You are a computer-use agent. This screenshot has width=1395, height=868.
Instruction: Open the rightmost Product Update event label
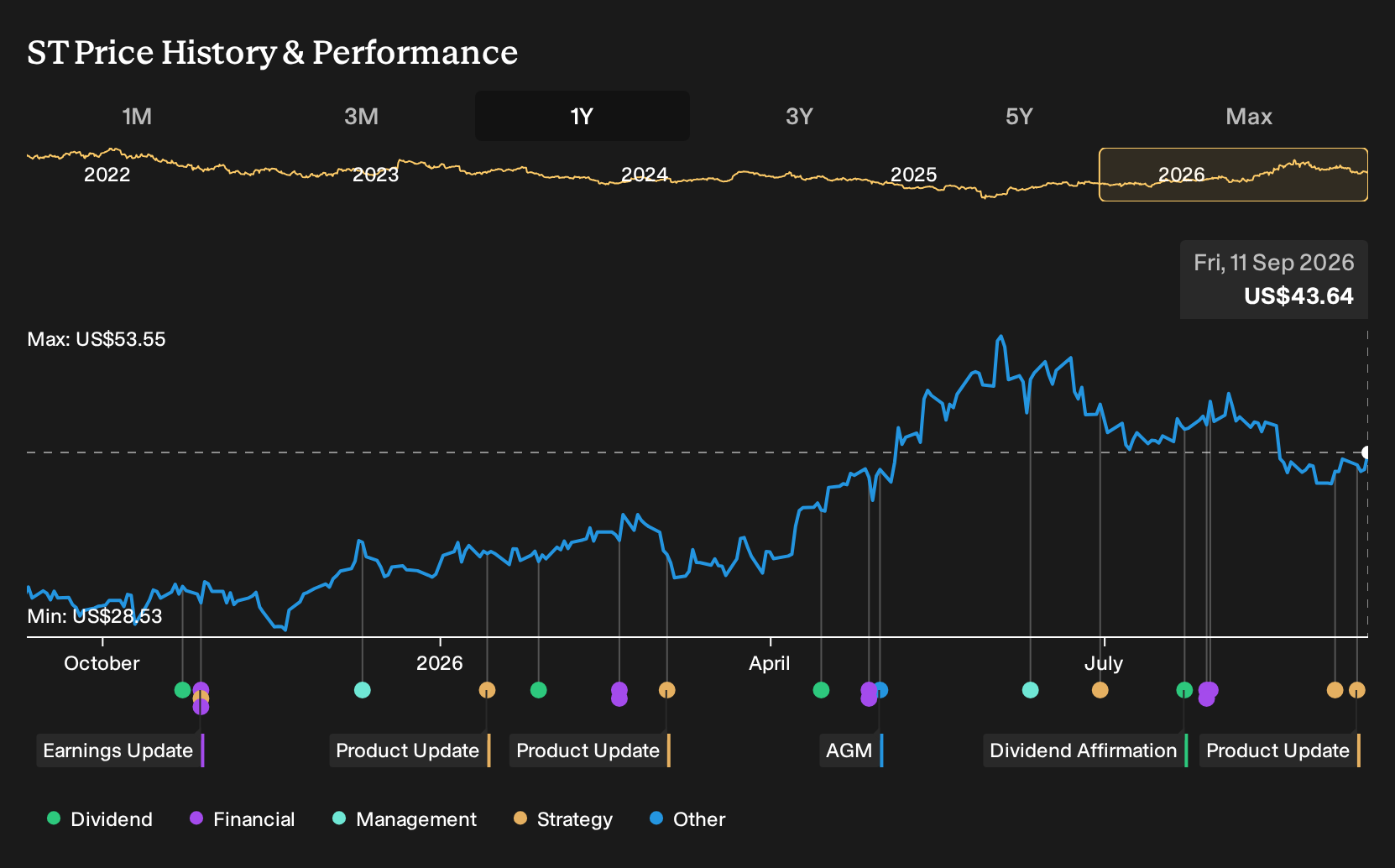pyautogui.click(x=1280, y=750)
